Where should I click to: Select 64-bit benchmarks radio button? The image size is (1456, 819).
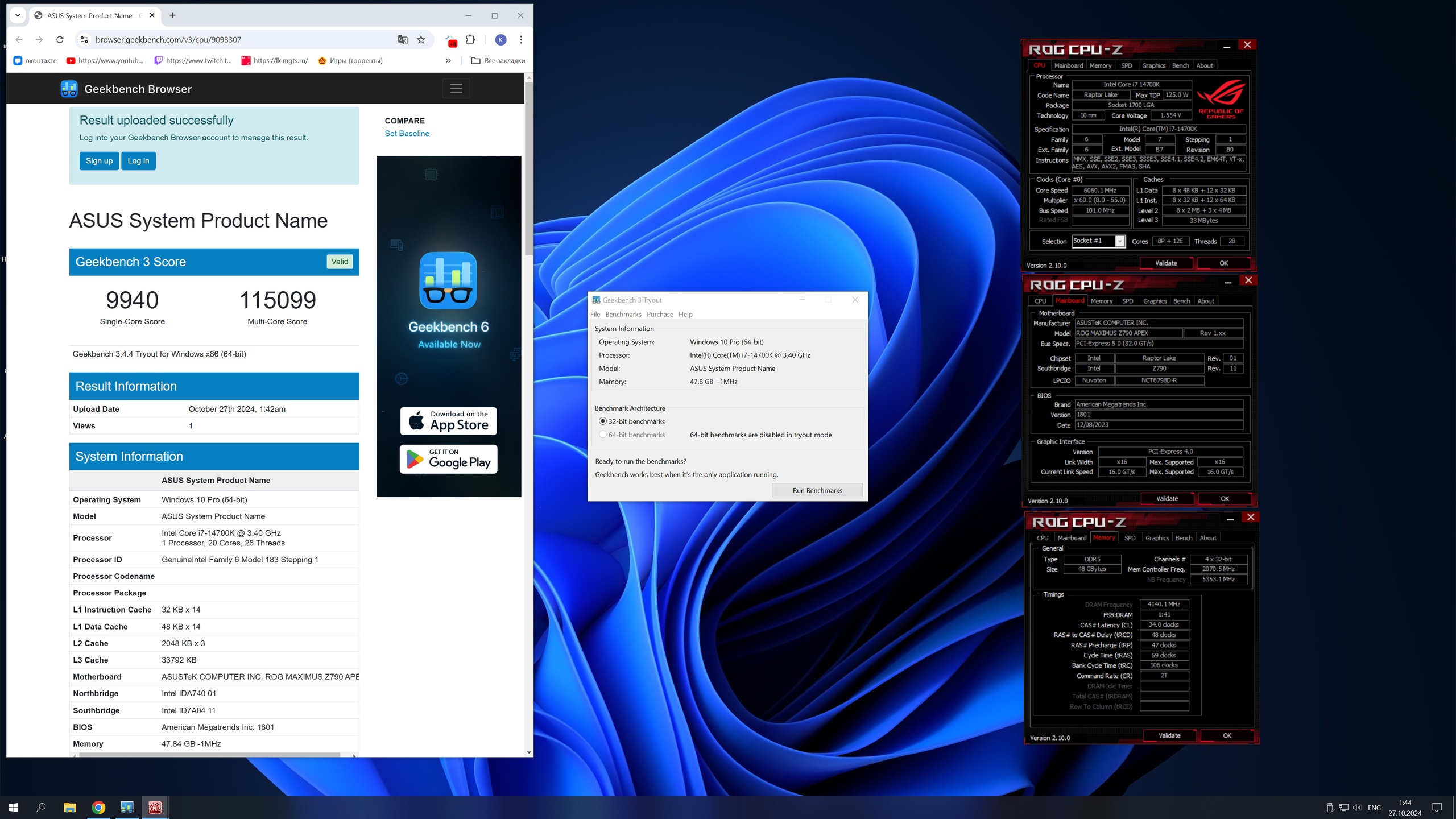pyautogui.click(x=602, y=435)
